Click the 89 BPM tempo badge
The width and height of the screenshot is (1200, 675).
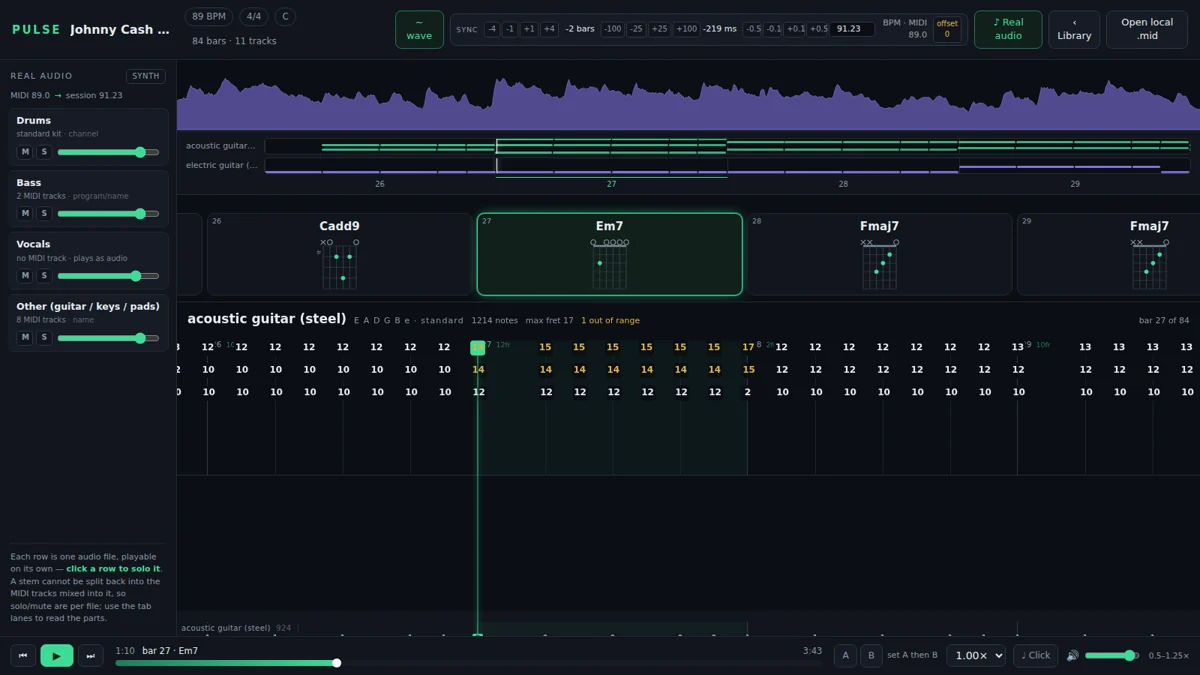(x=209, y=17)
